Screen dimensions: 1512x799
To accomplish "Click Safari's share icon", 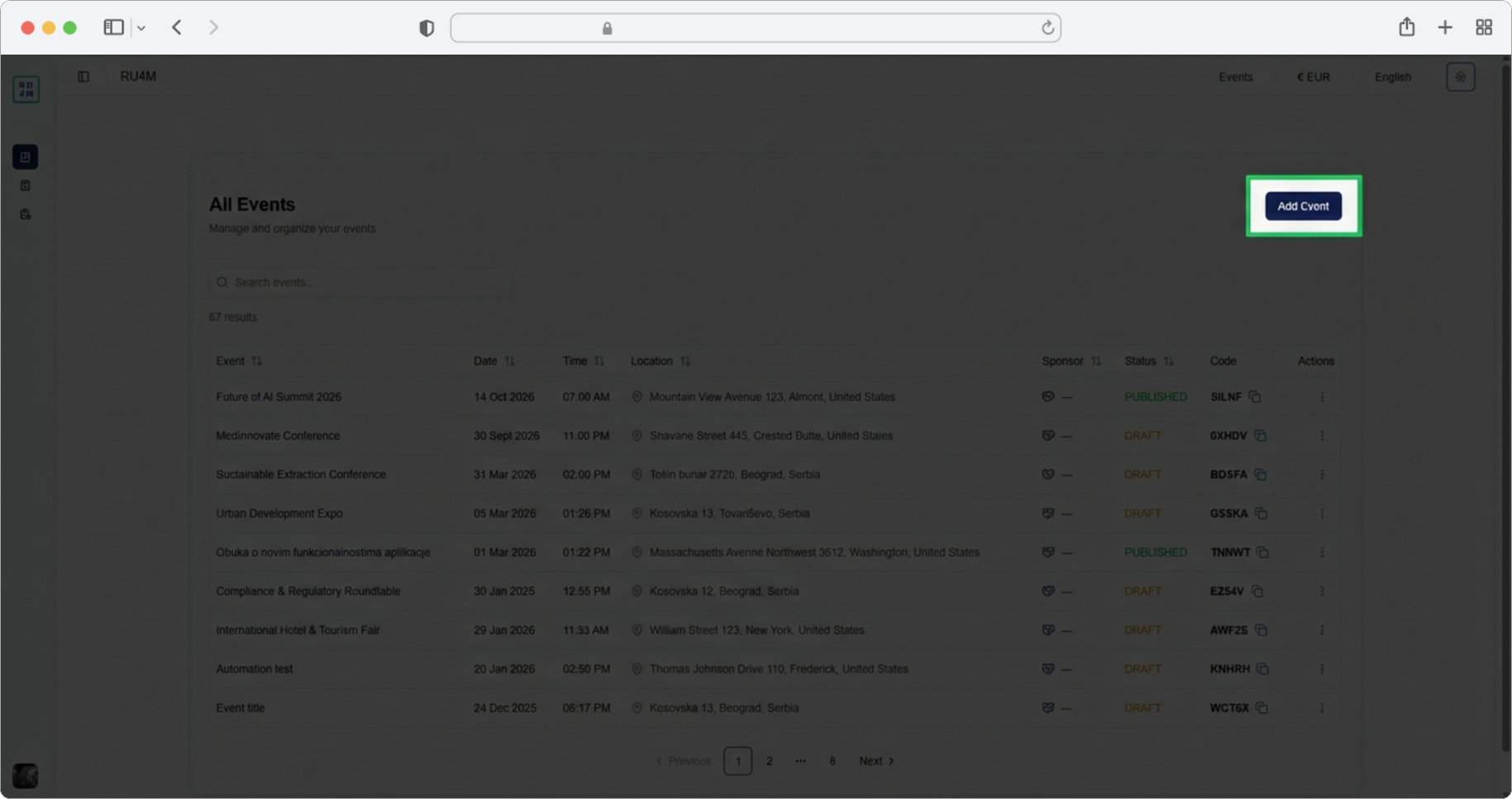I will click(1406, 27).
